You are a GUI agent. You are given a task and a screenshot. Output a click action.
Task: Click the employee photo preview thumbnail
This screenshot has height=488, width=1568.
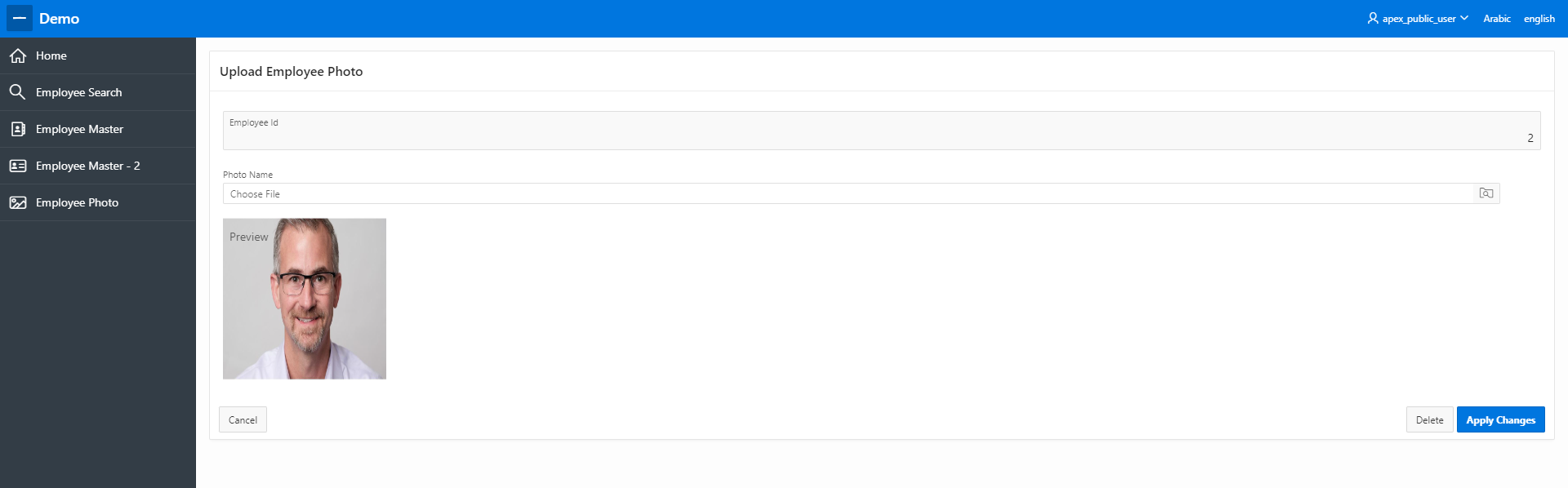[x=305, y=299]
